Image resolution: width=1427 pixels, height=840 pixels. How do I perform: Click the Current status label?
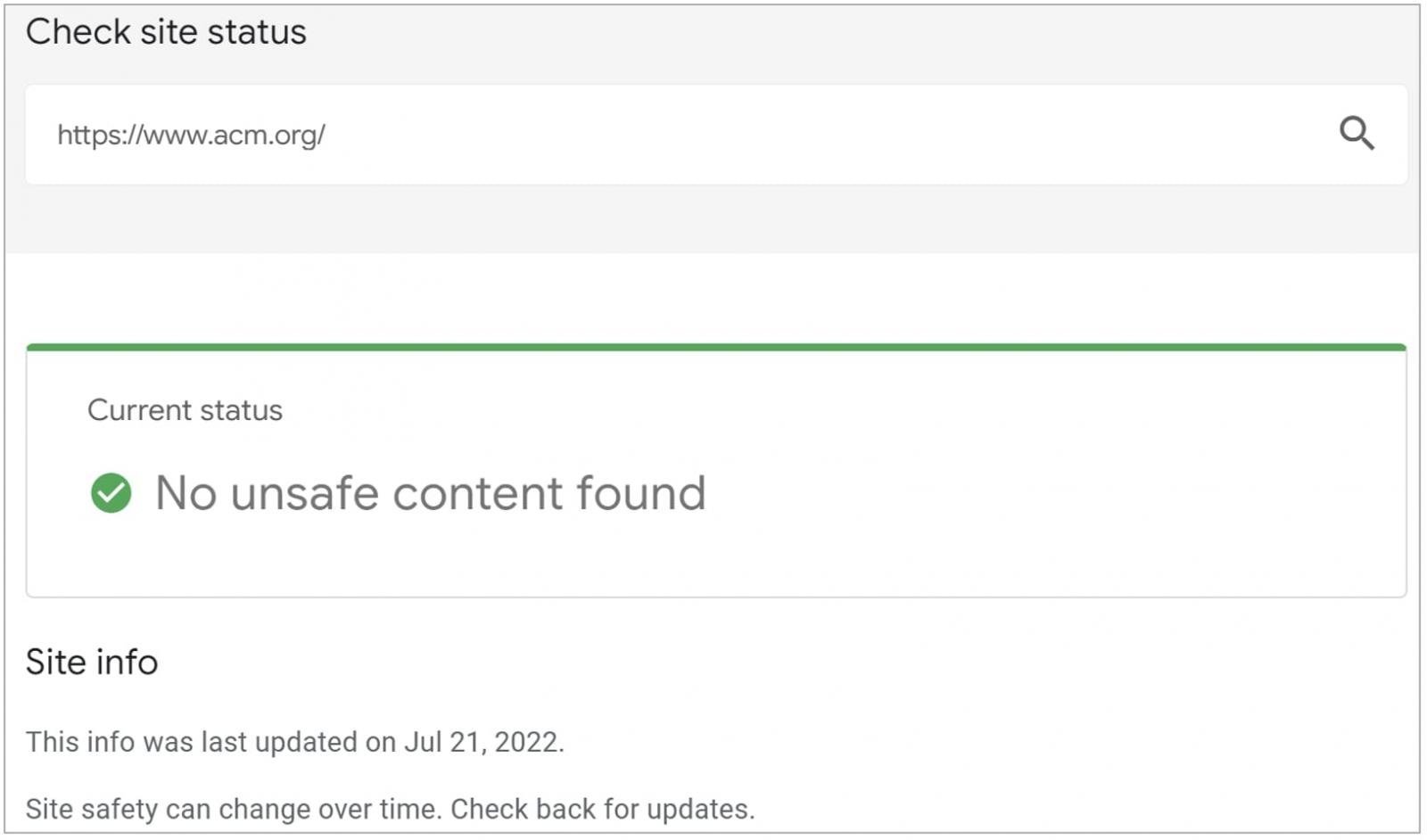185,410
